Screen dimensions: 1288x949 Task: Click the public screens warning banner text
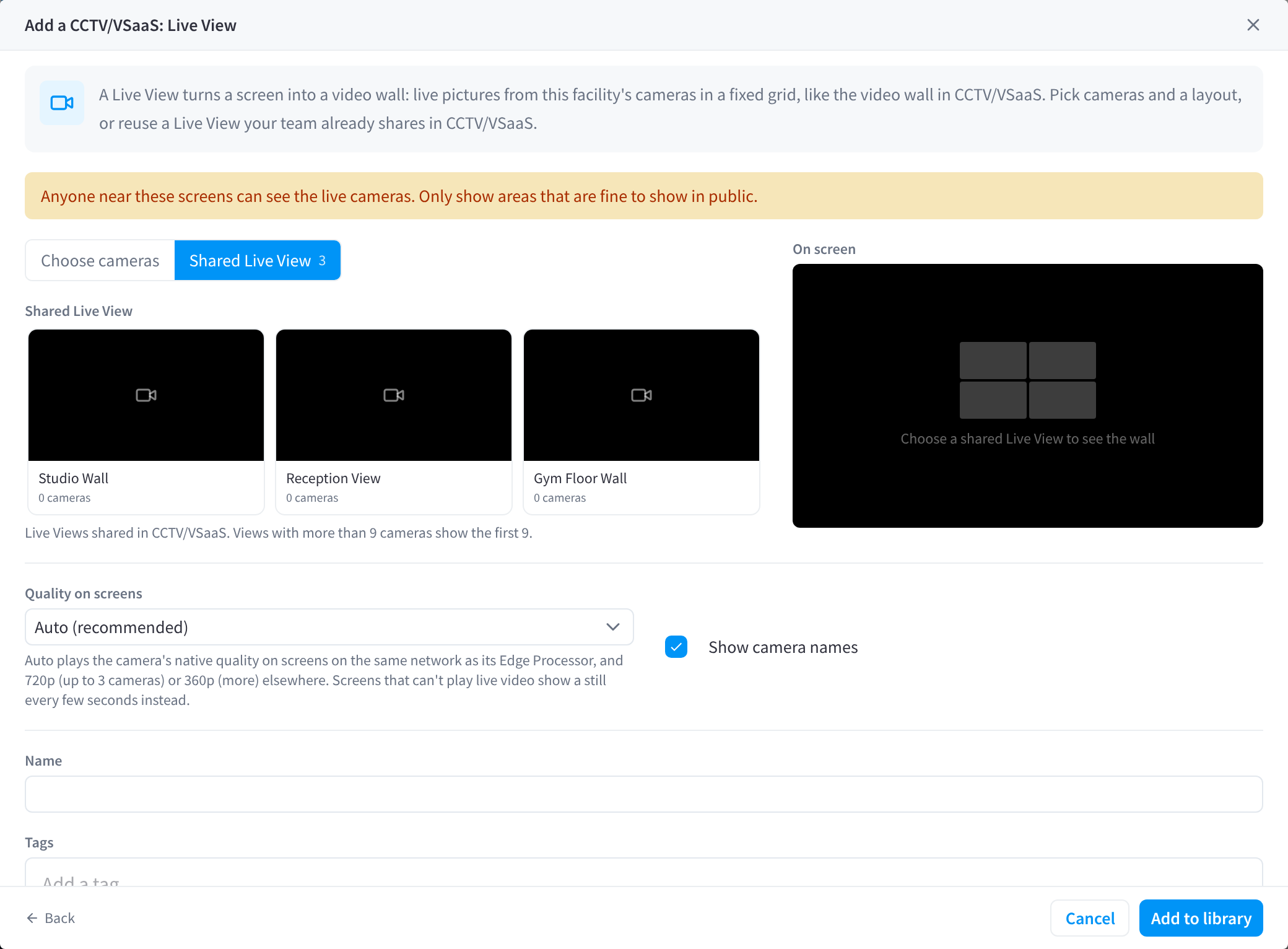(x=399, y=196)
